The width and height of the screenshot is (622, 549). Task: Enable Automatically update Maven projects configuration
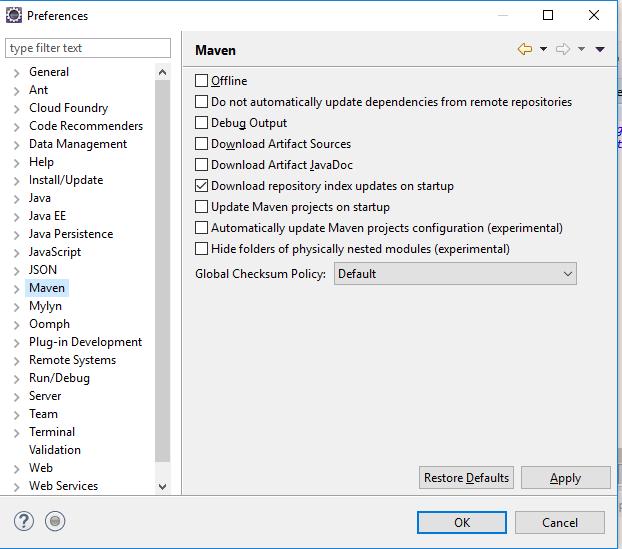pyautogui.click(x=201, y=228)
